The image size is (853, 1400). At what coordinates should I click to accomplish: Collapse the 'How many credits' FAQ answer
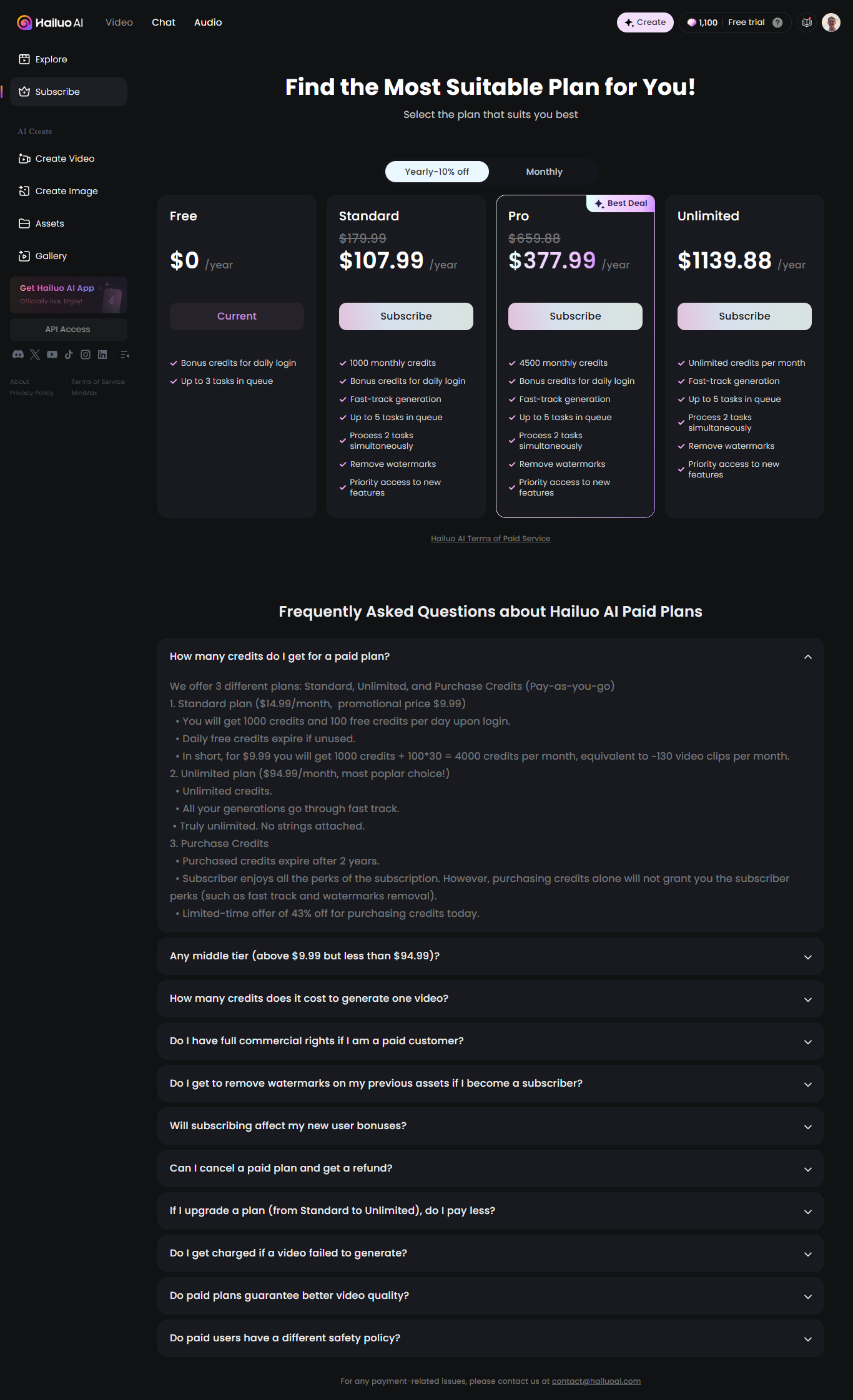click(807, 657)
